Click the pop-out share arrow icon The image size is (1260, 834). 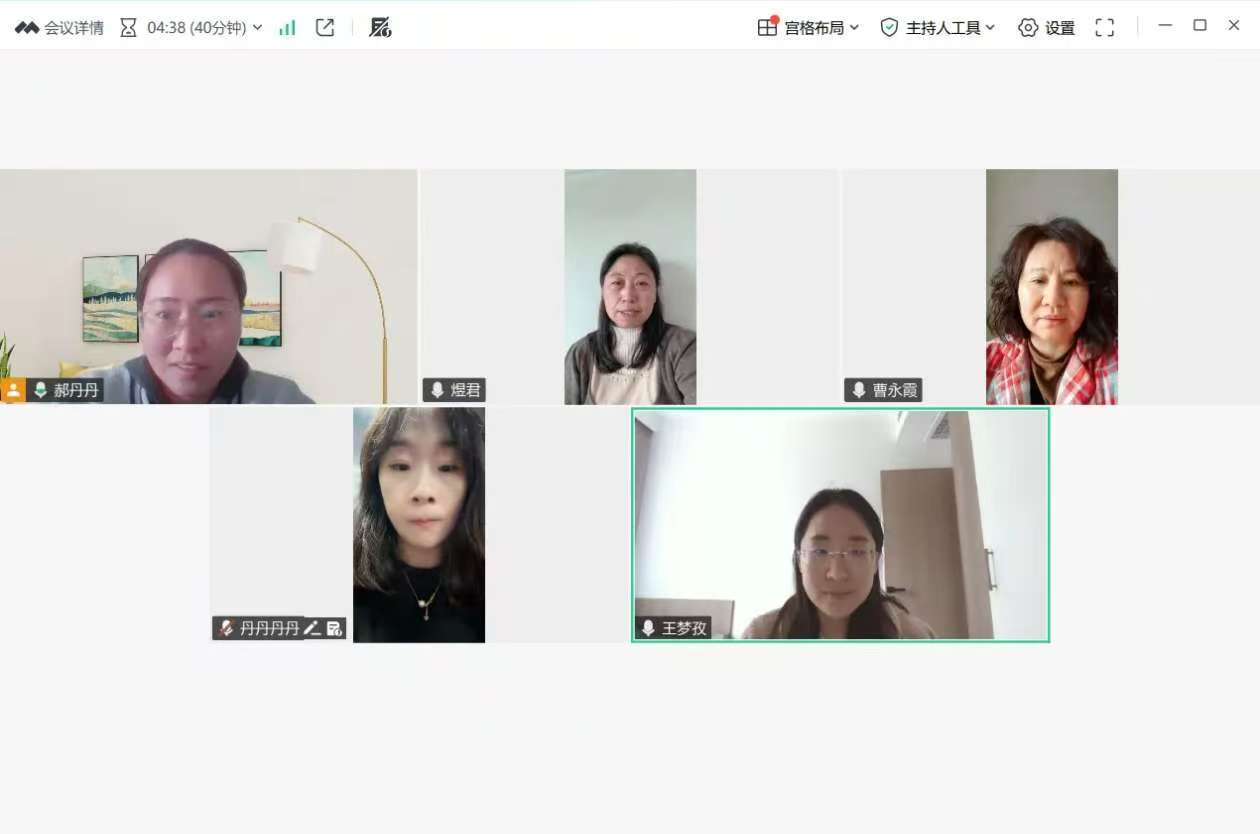[x=325, y=28]
